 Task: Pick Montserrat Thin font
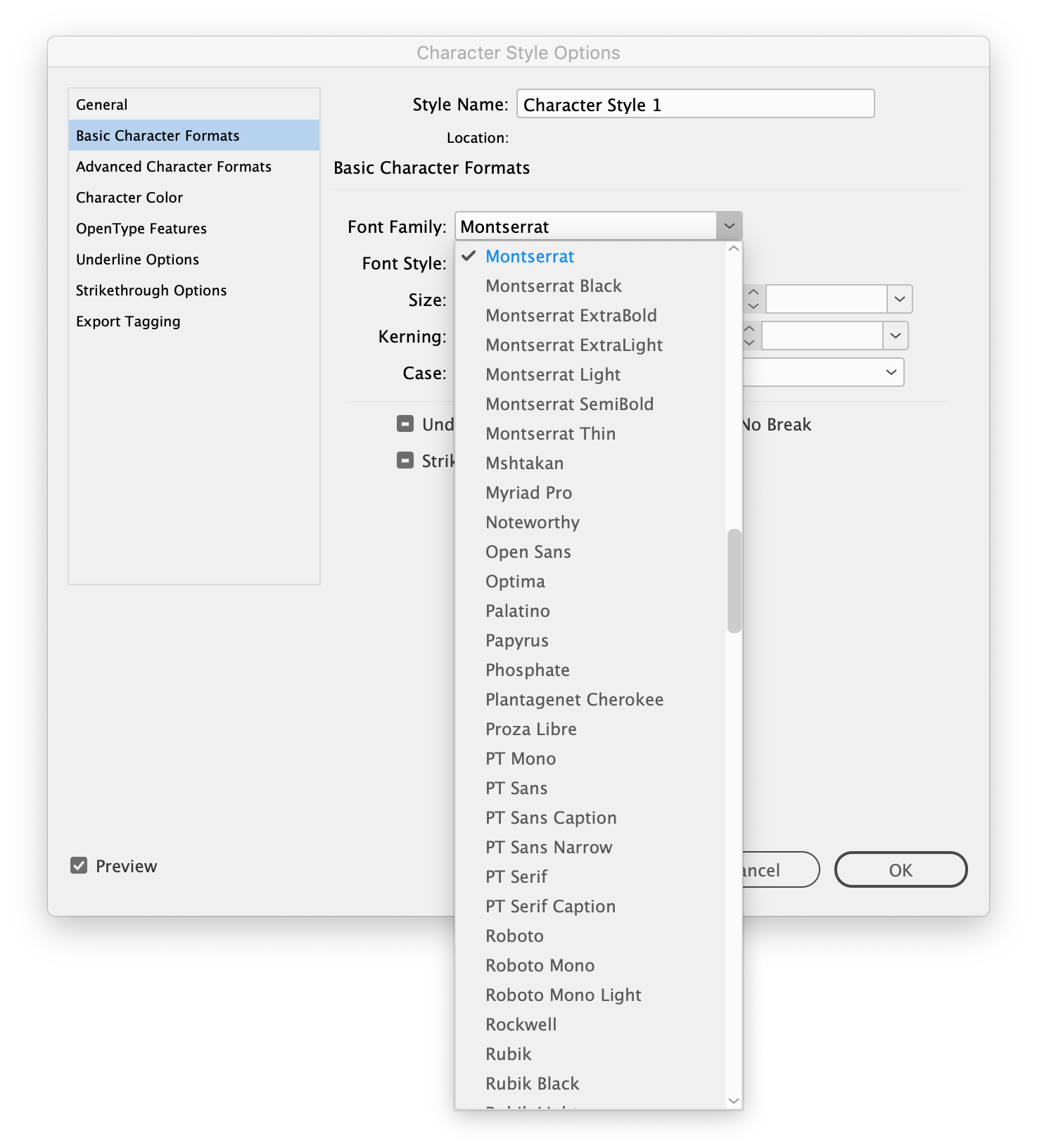(590, 434)
